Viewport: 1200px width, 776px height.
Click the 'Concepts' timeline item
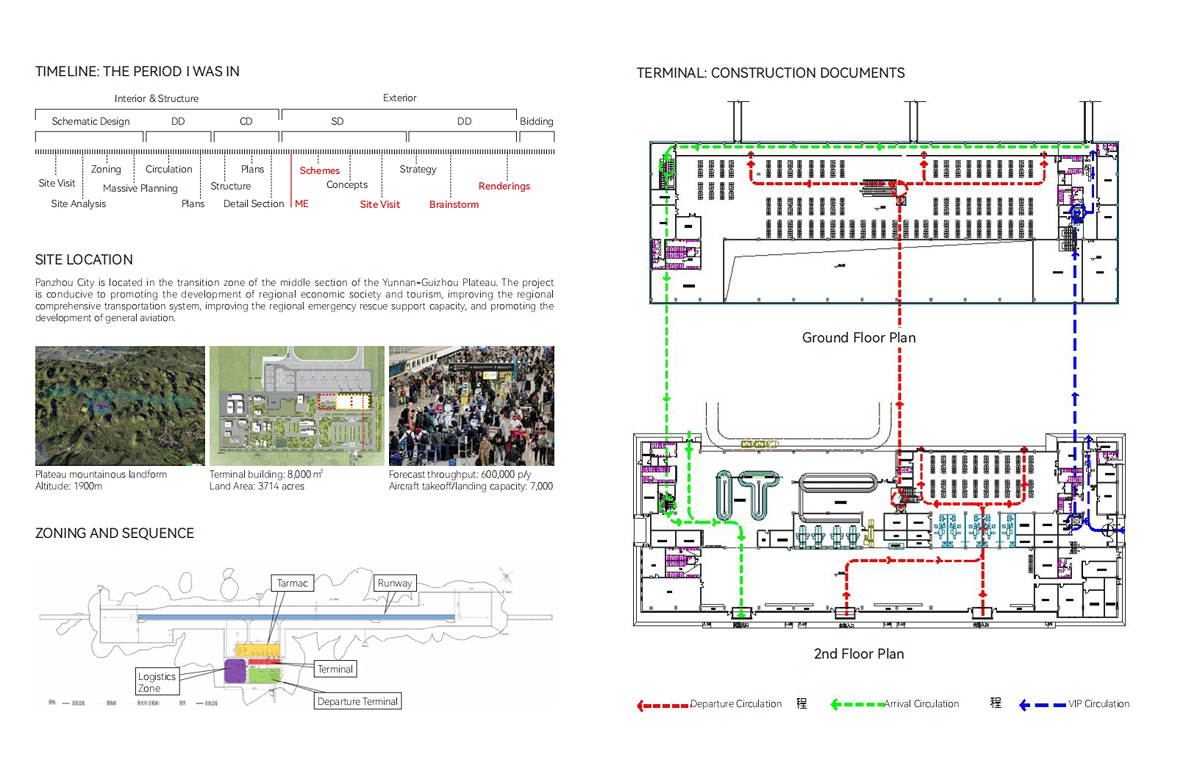(347, 185)
